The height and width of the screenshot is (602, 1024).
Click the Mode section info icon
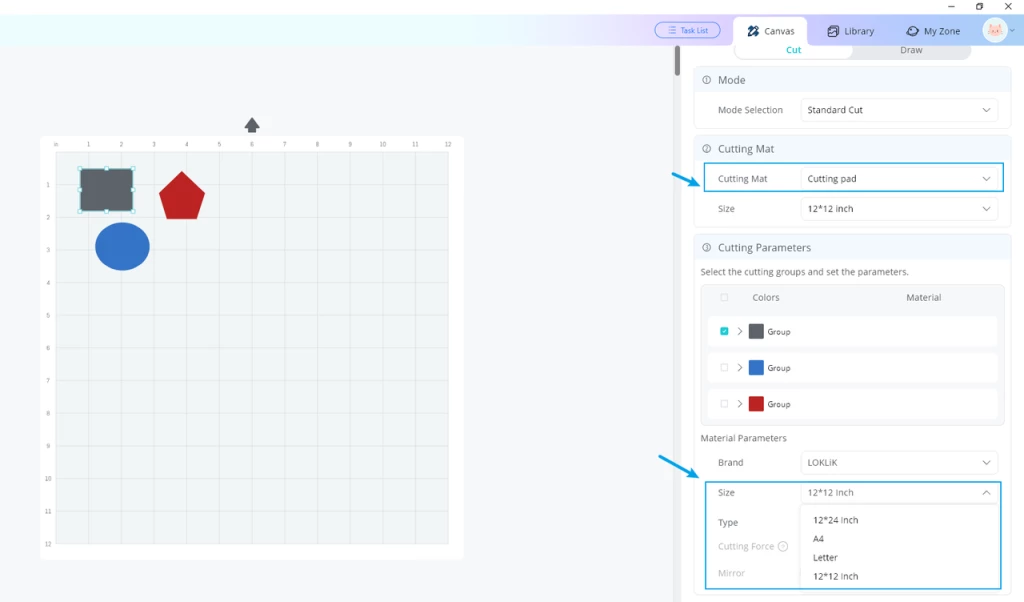coord(707,80)
